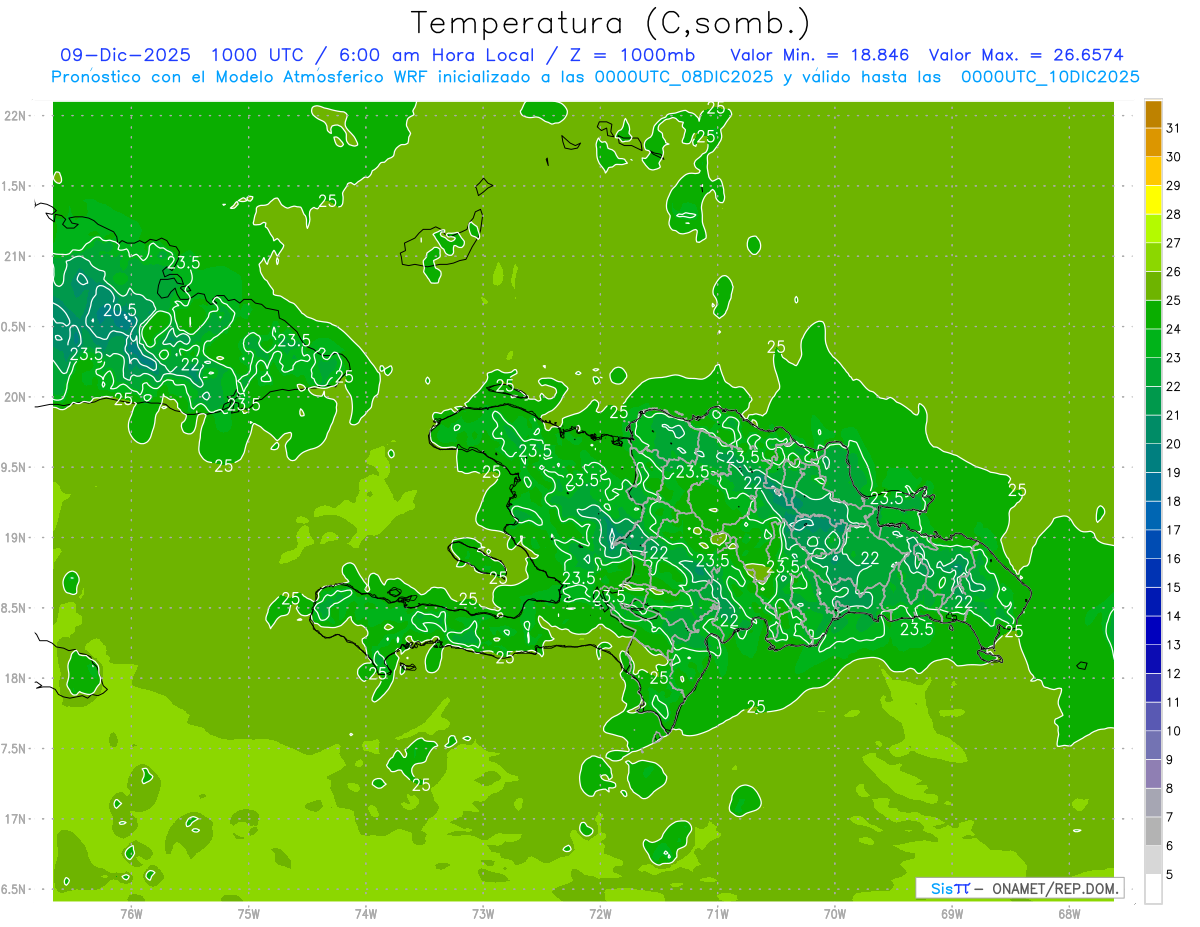Image resolution: width=1200 pixels, height=927 pixels.
Task: Click the dark blue legend swatch between 12 and 13
Action: pyautogui.click(x=1153, y=659)
